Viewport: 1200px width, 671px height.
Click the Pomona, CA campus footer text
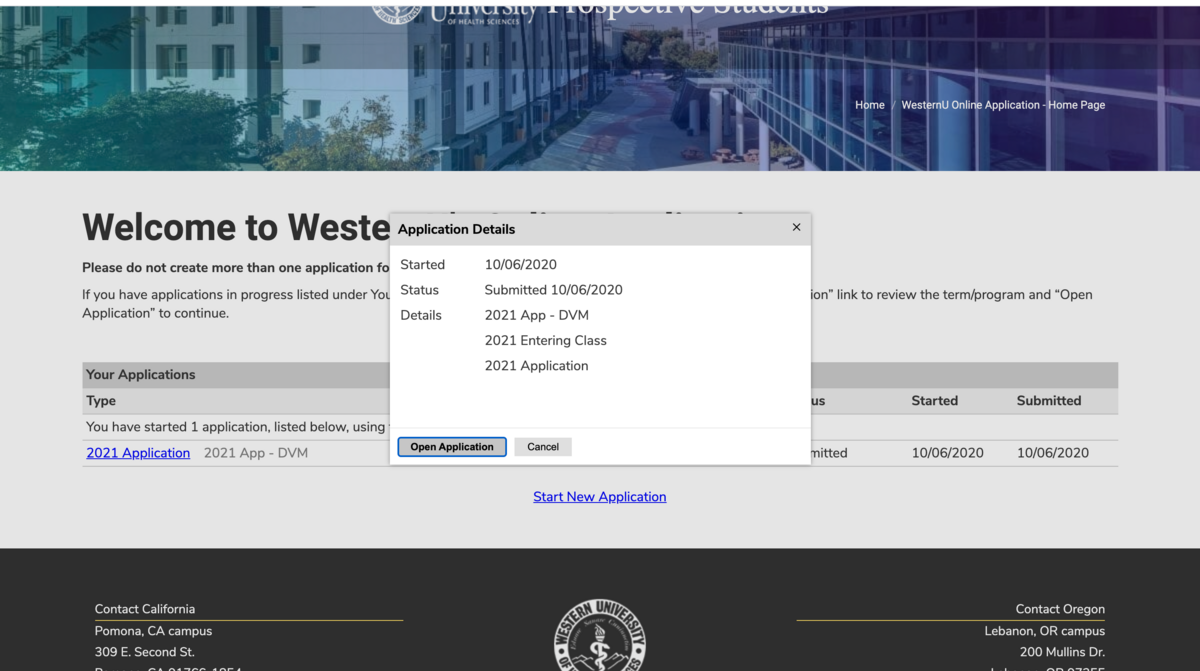(153, 631)
